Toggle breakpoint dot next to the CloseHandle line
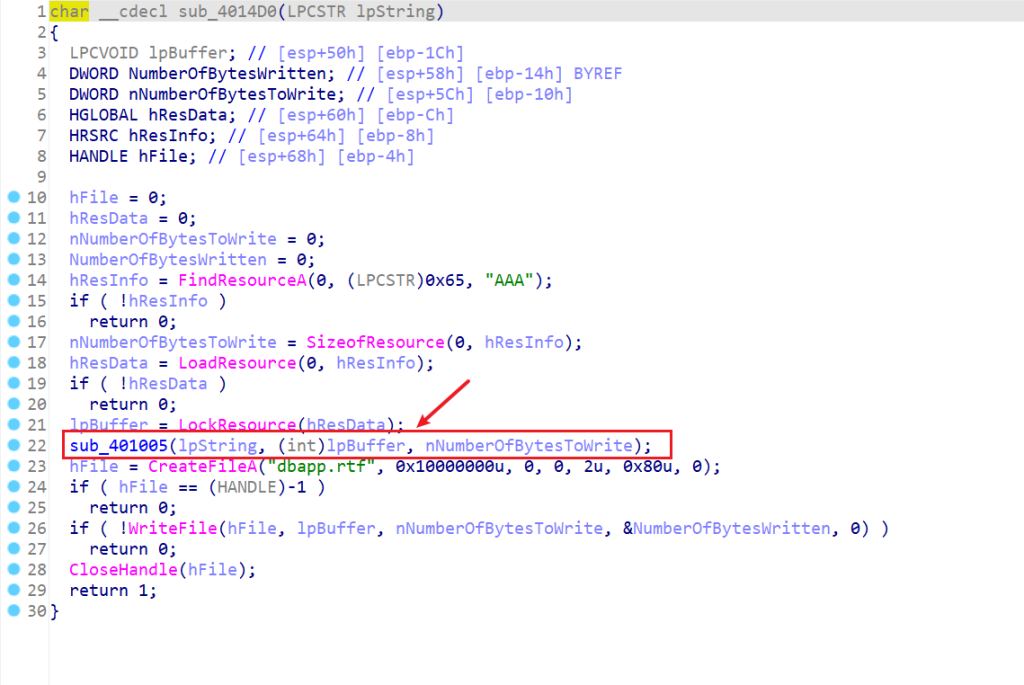Screen dimensions: 1024x685 point(13,570)
